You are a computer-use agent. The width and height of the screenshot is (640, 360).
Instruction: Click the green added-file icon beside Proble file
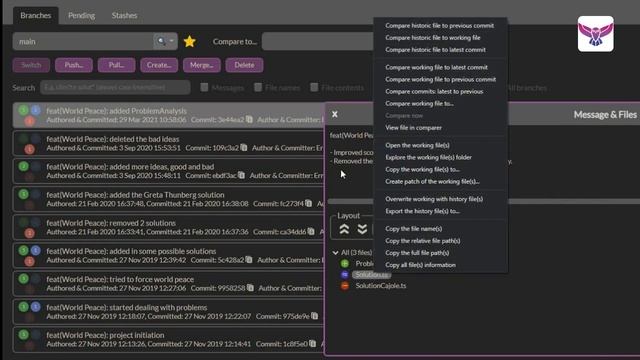[345, 264]
